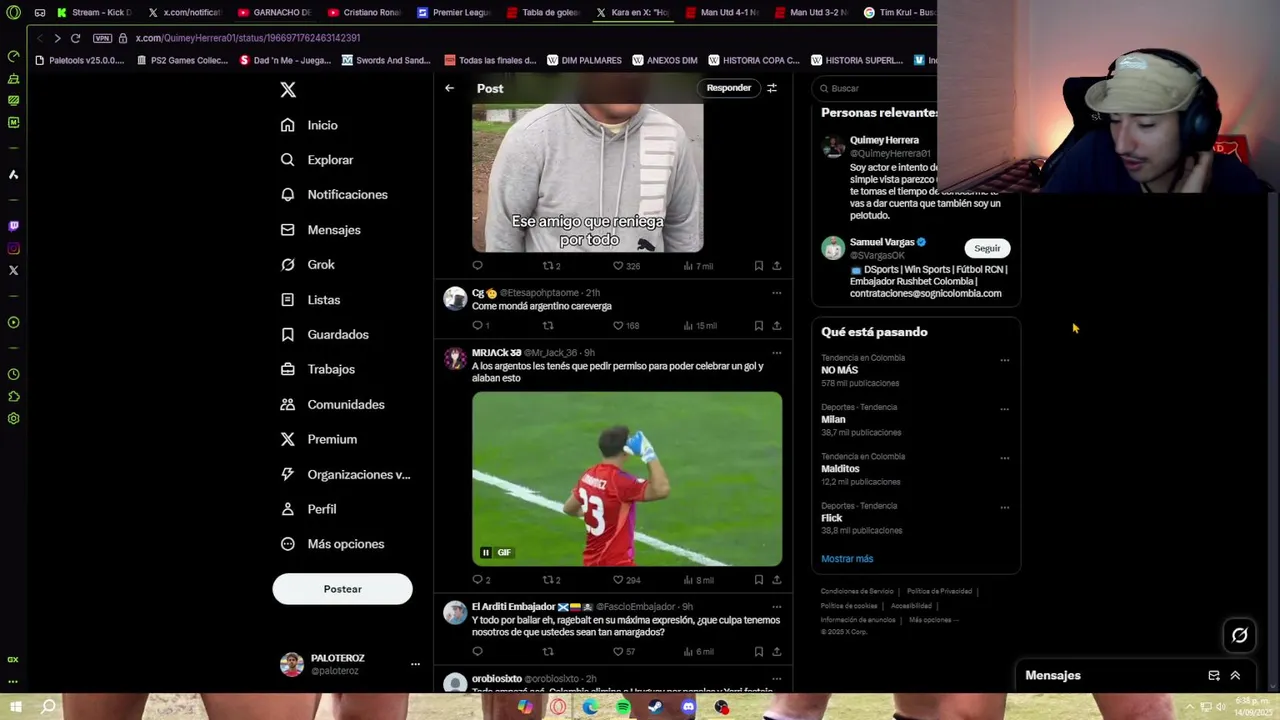Like El Arditi Embajador's reply
Image resolution: width=1280 pixels, height=720 pixels.
point(624,651)
